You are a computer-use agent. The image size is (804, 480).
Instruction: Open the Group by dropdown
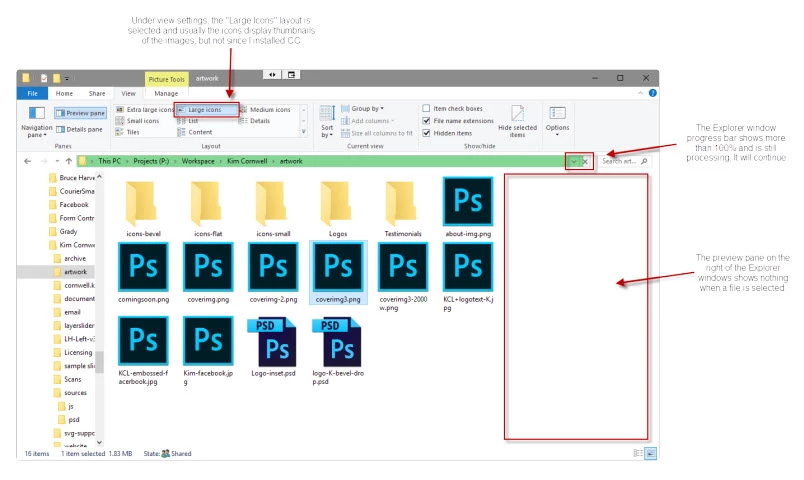(363, 108)
